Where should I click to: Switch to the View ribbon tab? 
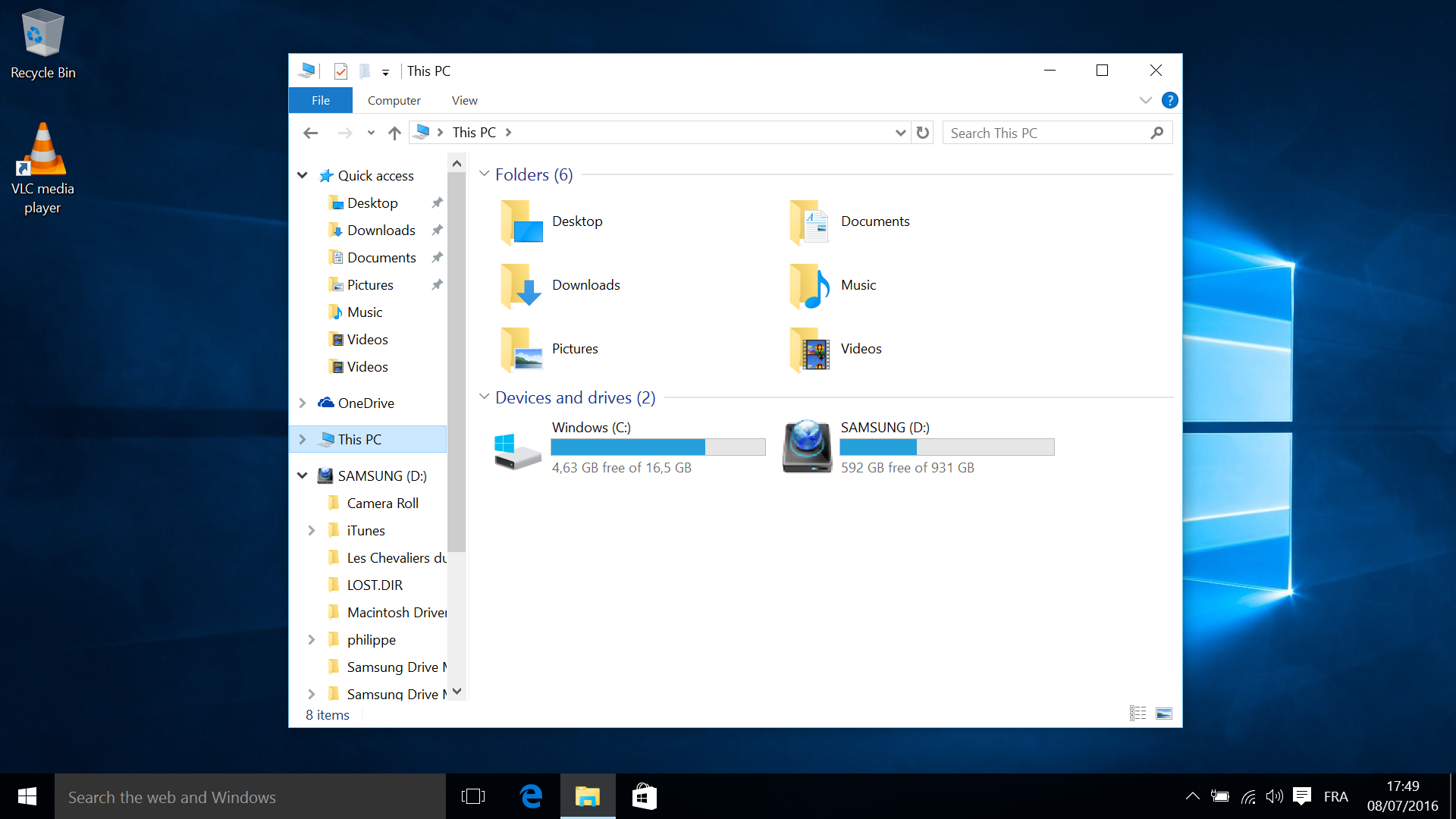click(x=464, y=100)
